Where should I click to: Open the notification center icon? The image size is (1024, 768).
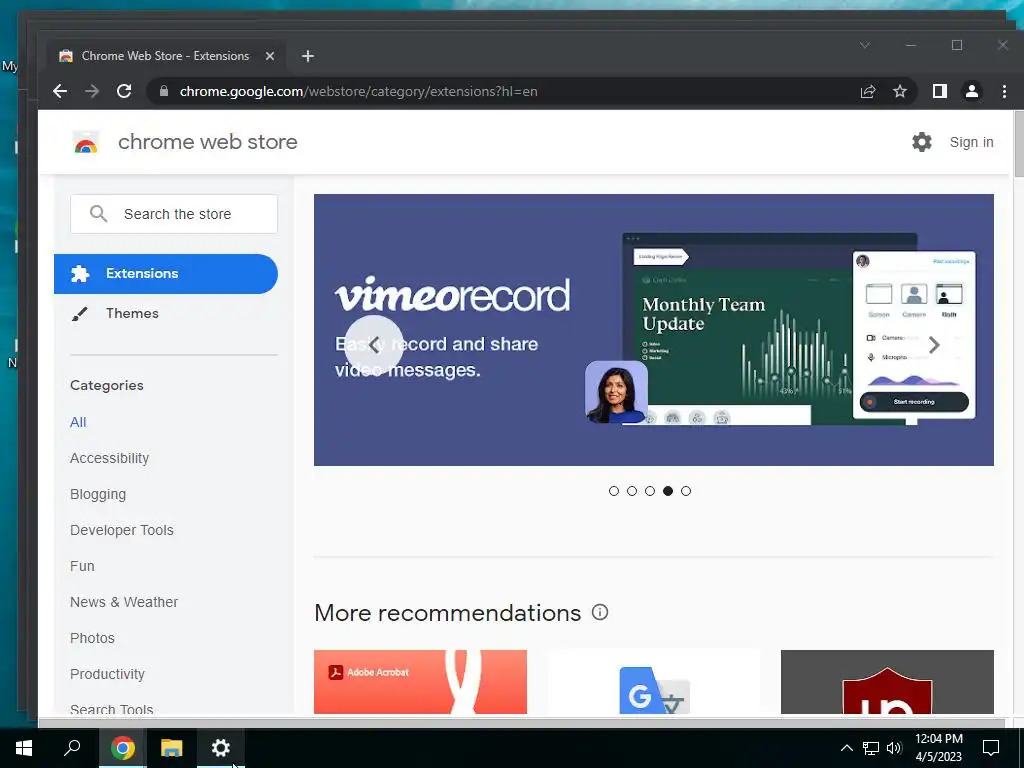point(991,748)
